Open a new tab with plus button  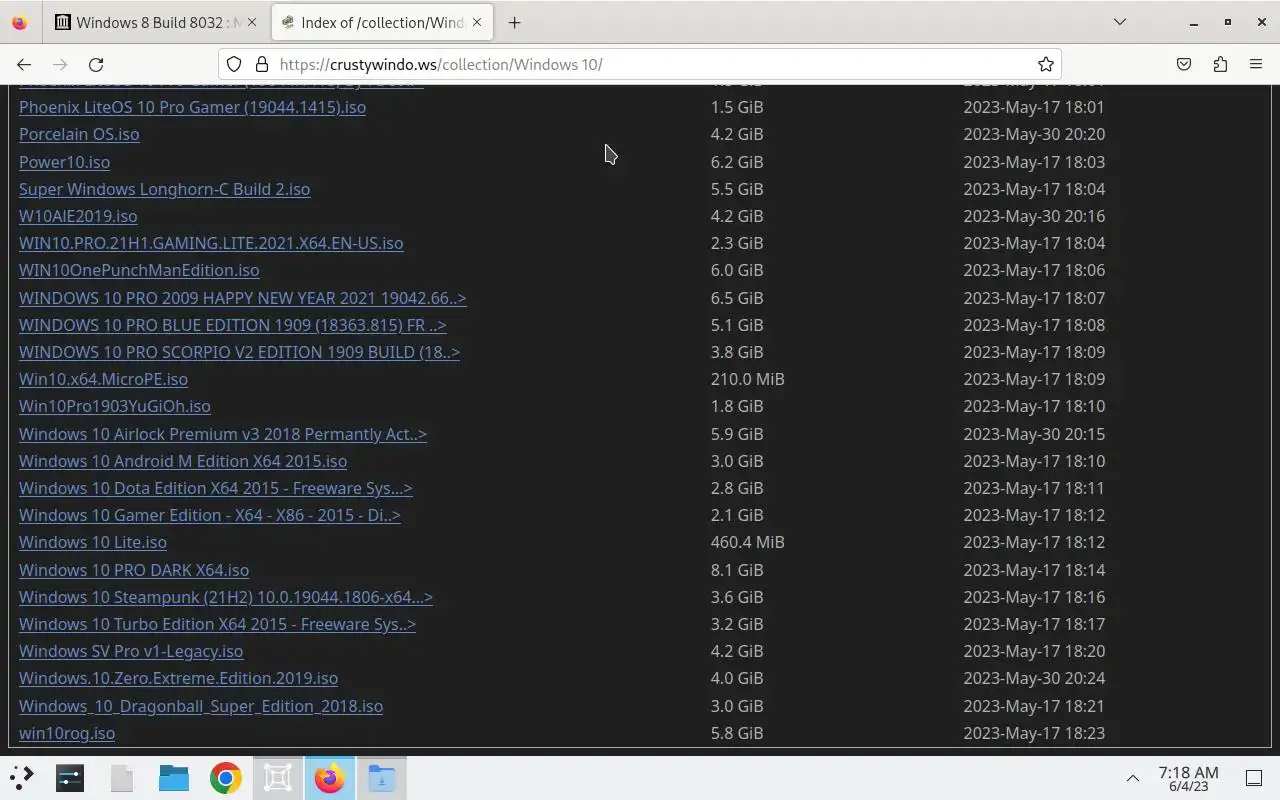514,22
